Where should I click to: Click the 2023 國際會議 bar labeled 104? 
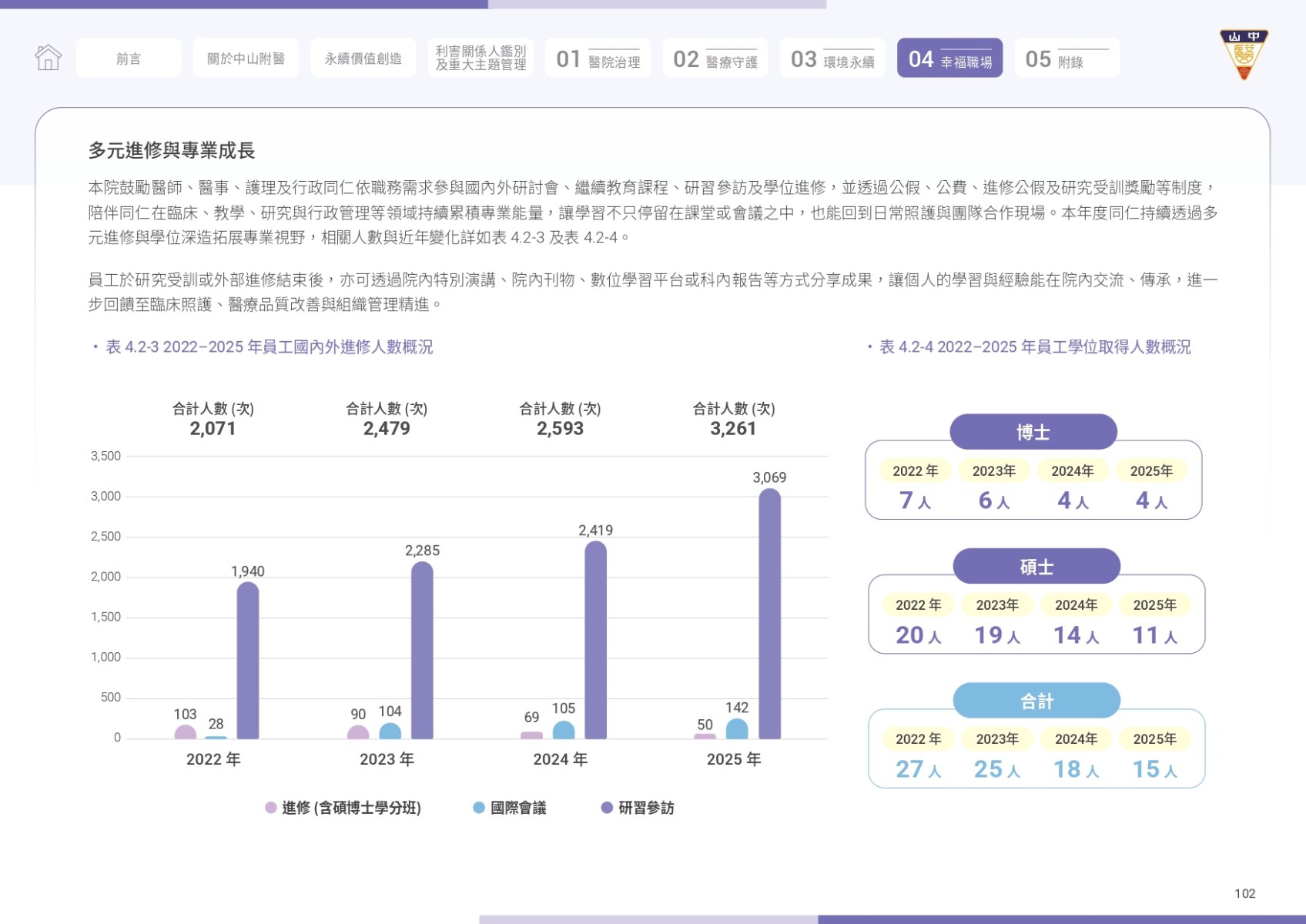[390, 731]
